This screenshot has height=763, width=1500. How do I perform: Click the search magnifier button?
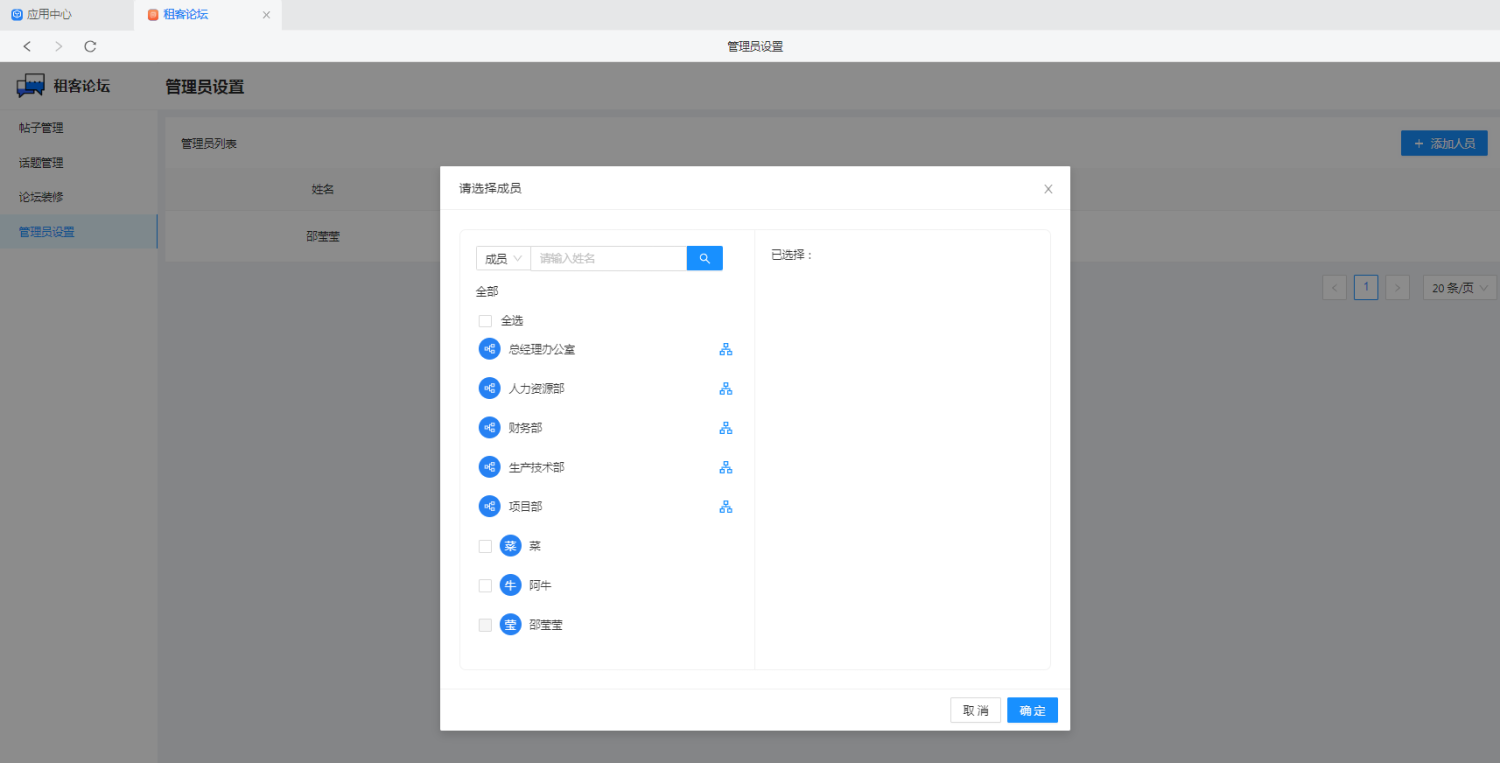(704, 258)
